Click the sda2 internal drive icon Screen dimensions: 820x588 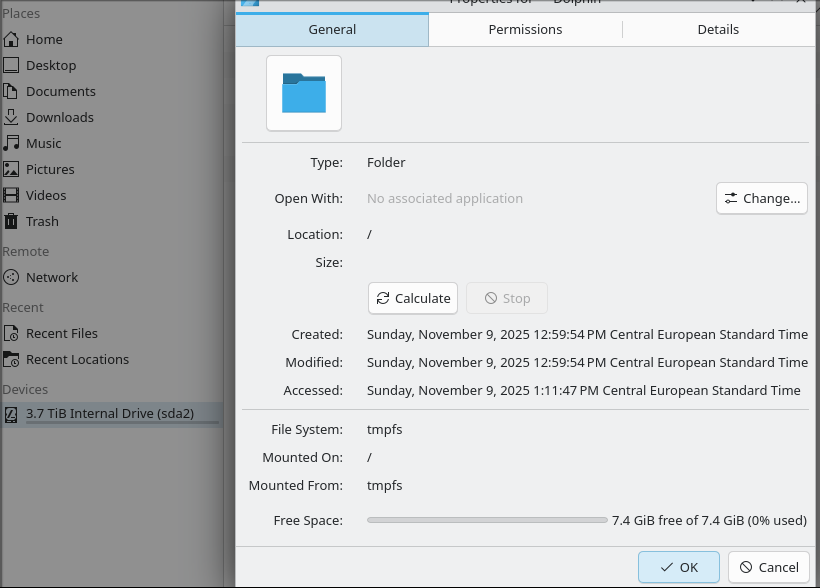coord(11,414)
